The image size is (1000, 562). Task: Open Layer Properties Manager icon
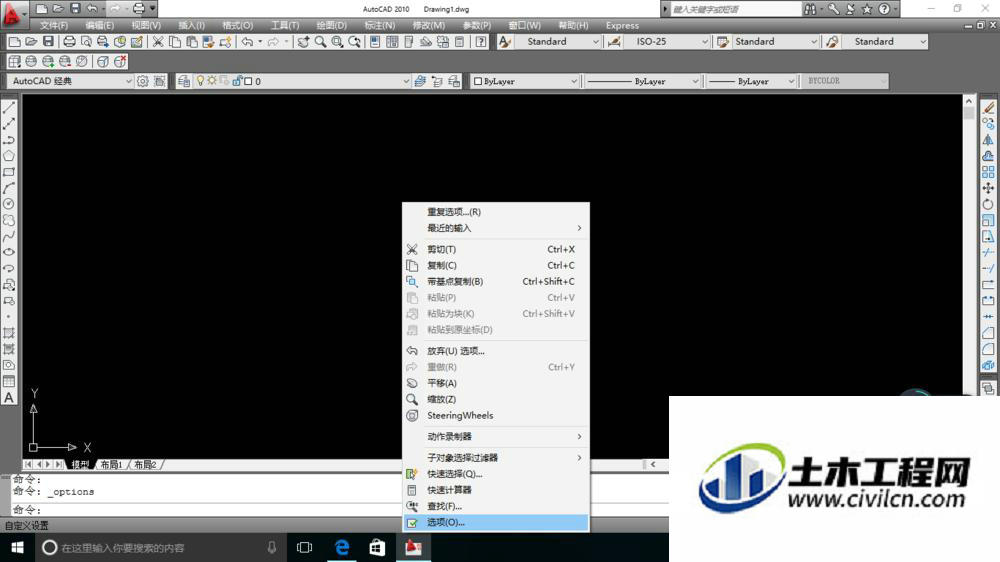pos(184,82)
